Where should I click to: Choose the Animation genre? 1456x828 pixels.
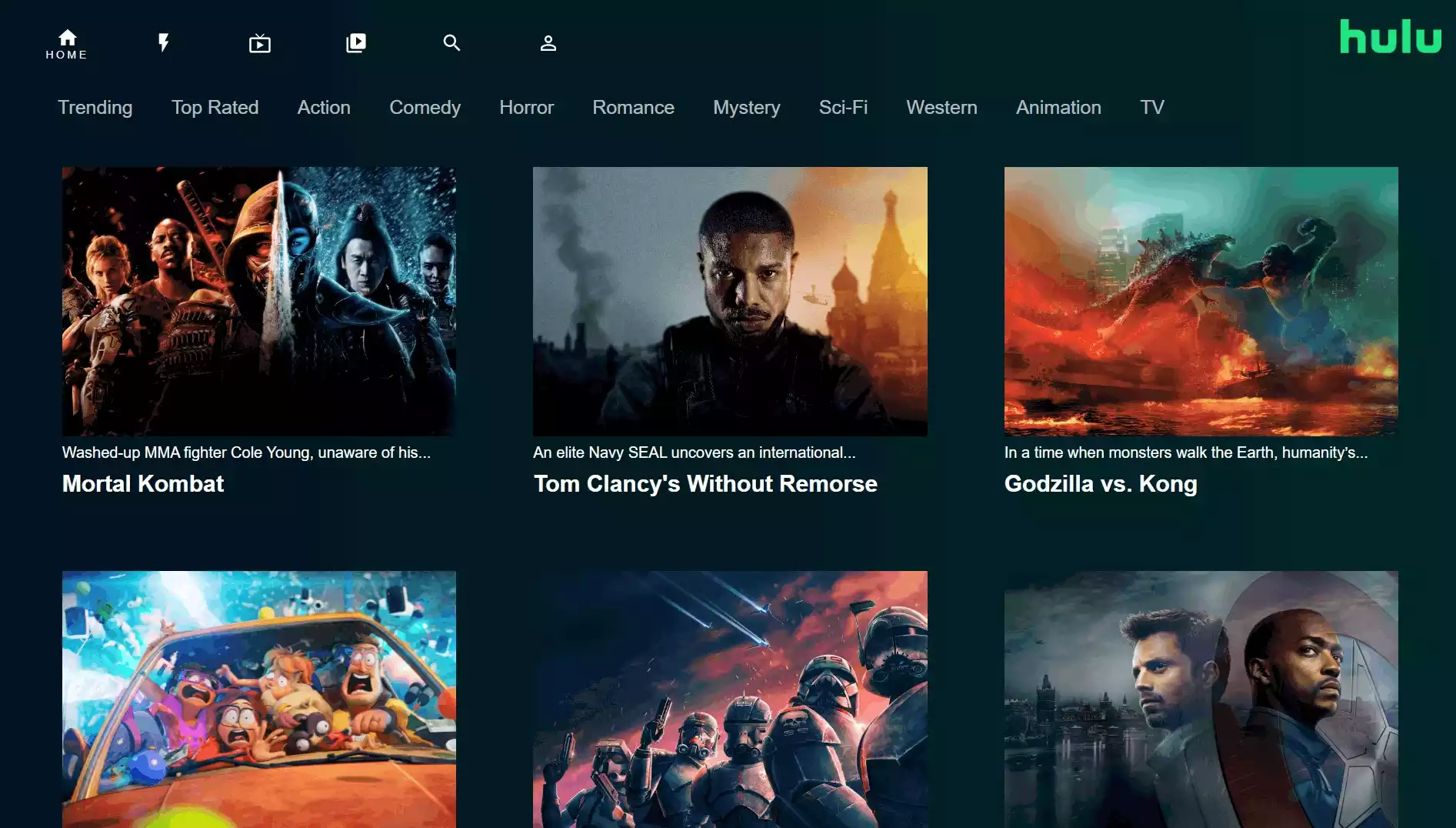1058,107
